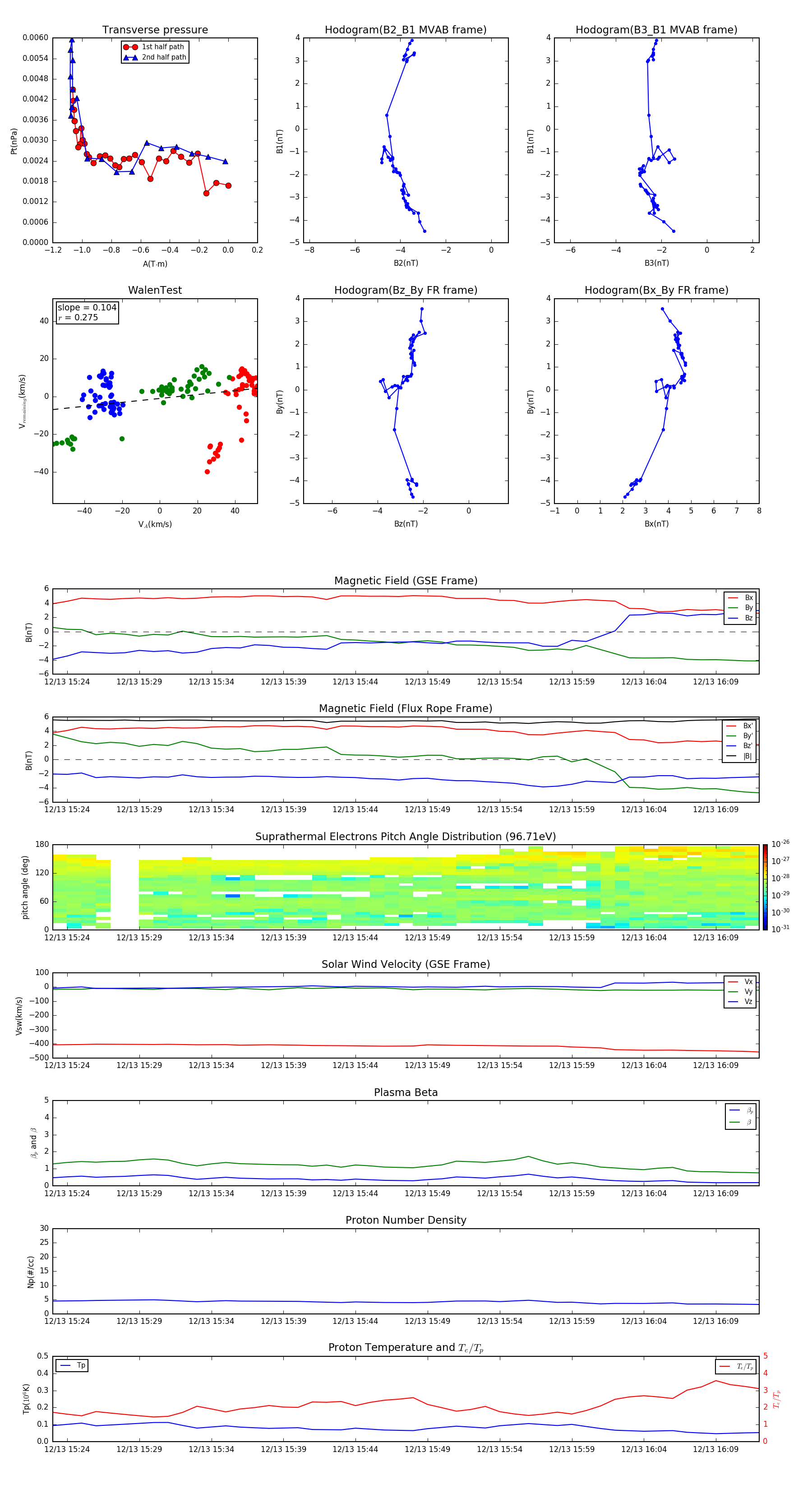The height and width of the screenshot is (1489, 812).
Task: Click 'Bz' legend entry in GSE panel
Action: (741, 619)
